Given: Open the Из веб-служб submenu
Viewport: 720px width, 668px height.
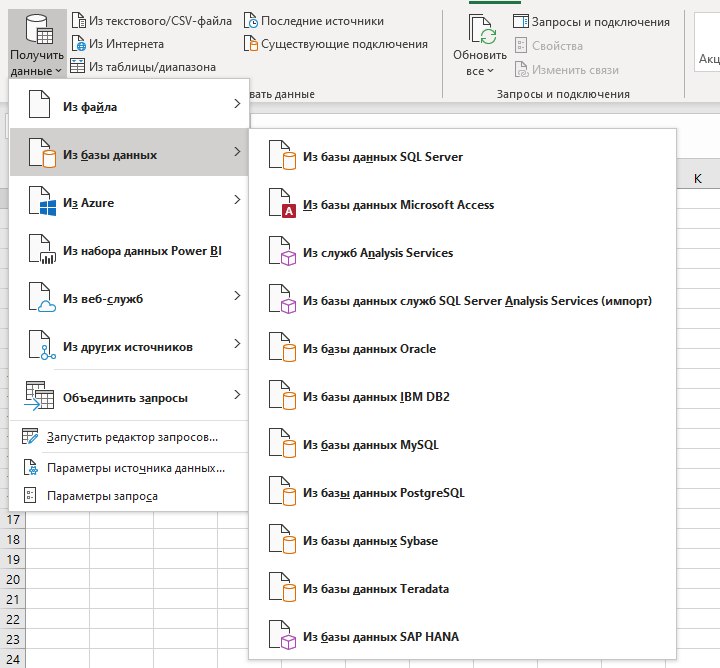Looking at the screenshot, I should [129, 297].
